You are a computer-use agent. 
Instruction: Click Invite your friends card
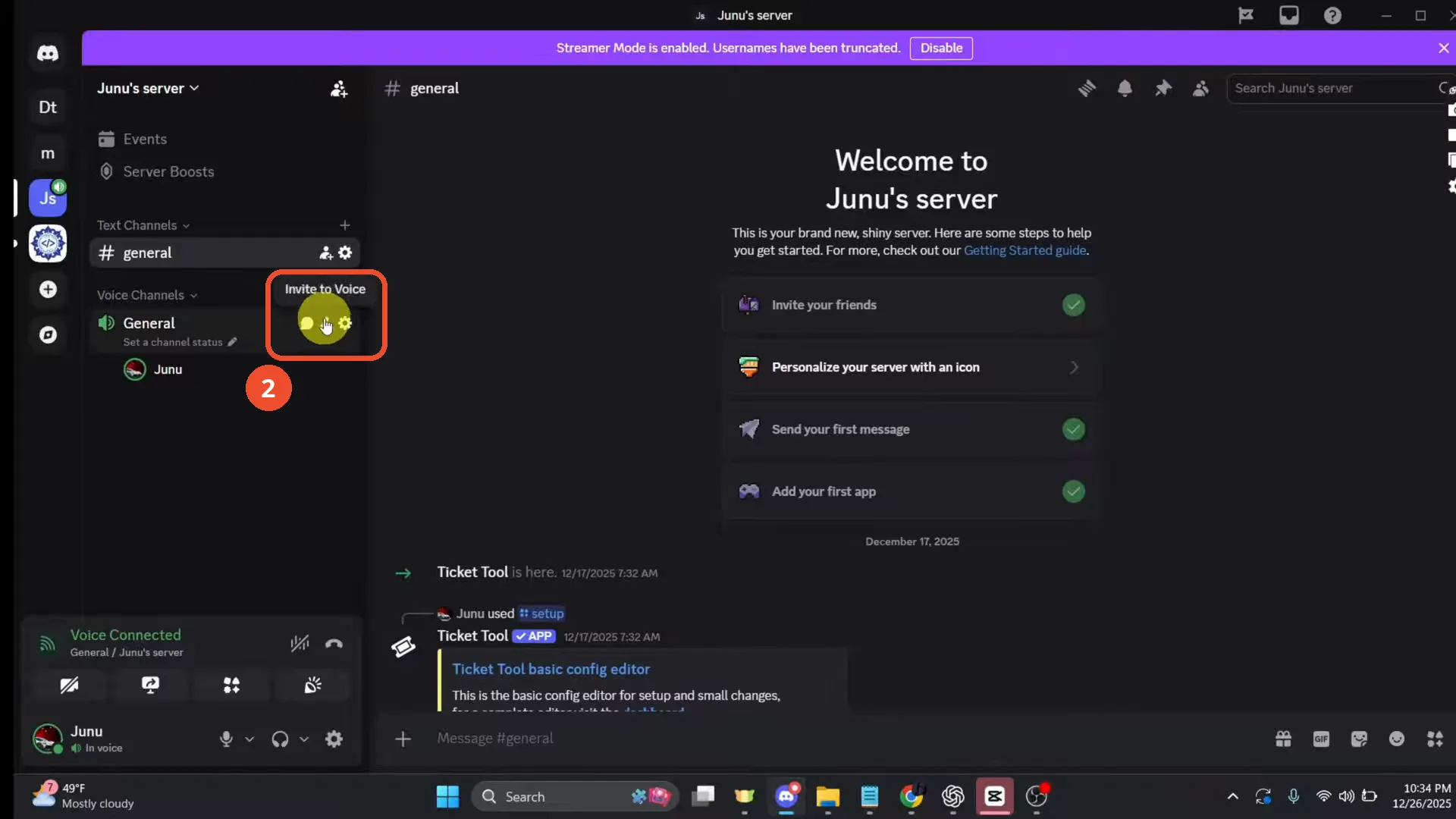coord(912,305)
